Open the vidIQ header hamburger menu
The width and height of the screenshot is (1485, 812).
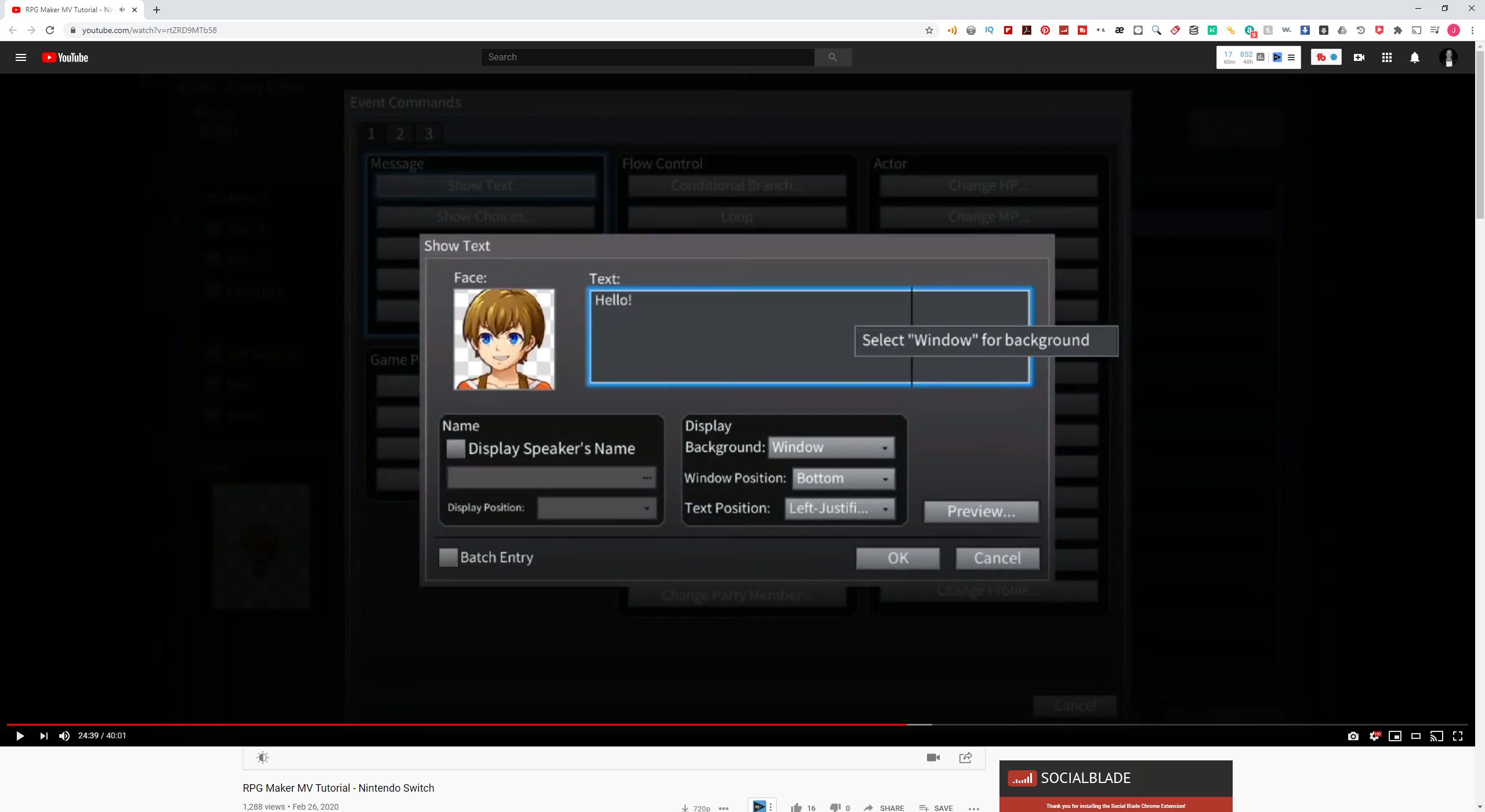(x=1291, y=57)
